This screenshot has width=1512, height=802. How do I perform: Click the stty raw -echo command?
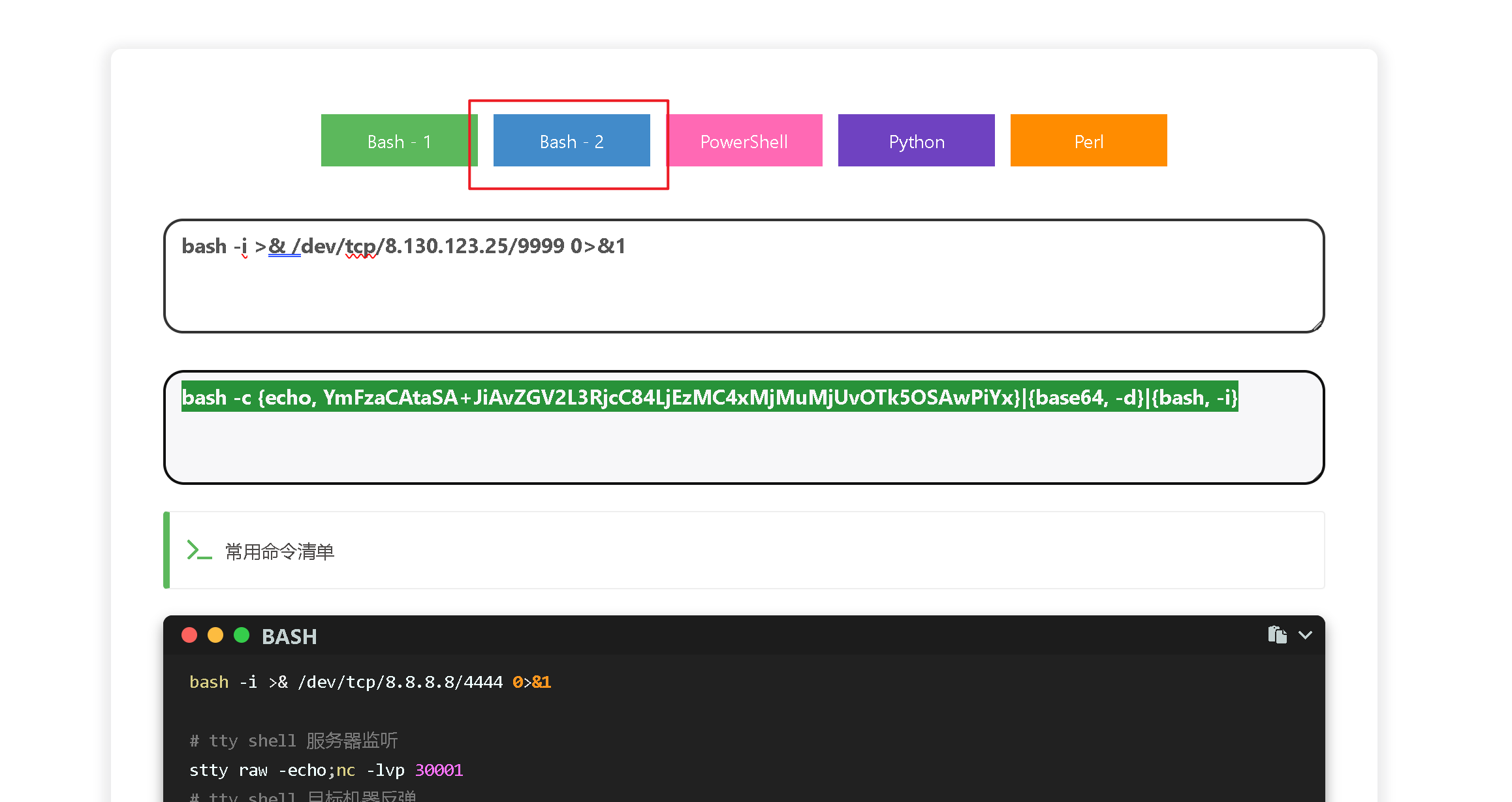pyautogui.click(x=257, y=770)
